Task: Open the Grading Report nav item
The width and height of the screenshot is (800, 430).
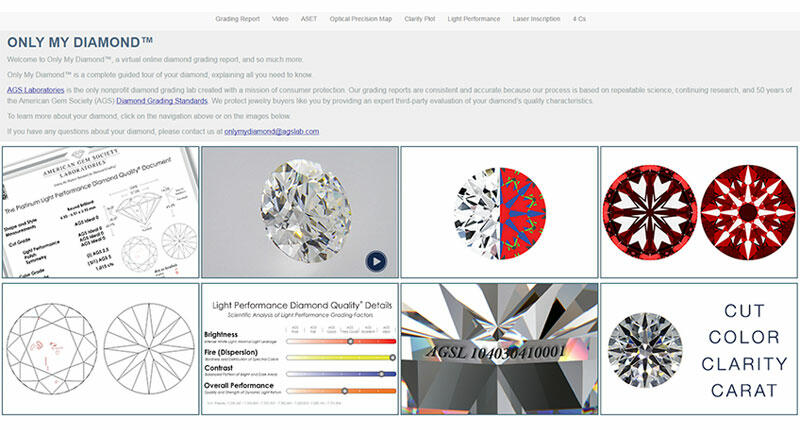Action: 238,19
